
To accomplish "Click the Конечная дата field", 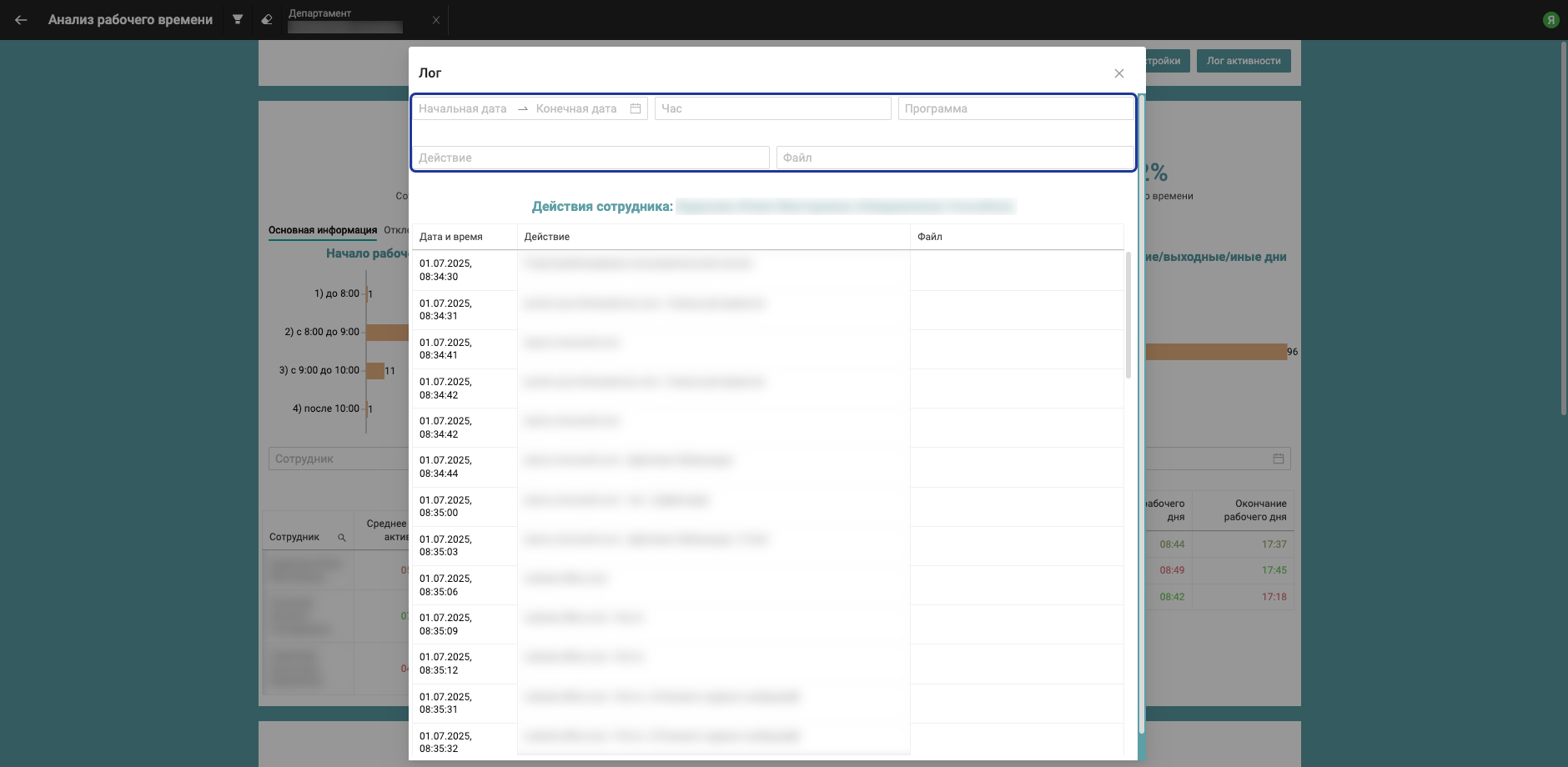I will [x=576, y=108].
